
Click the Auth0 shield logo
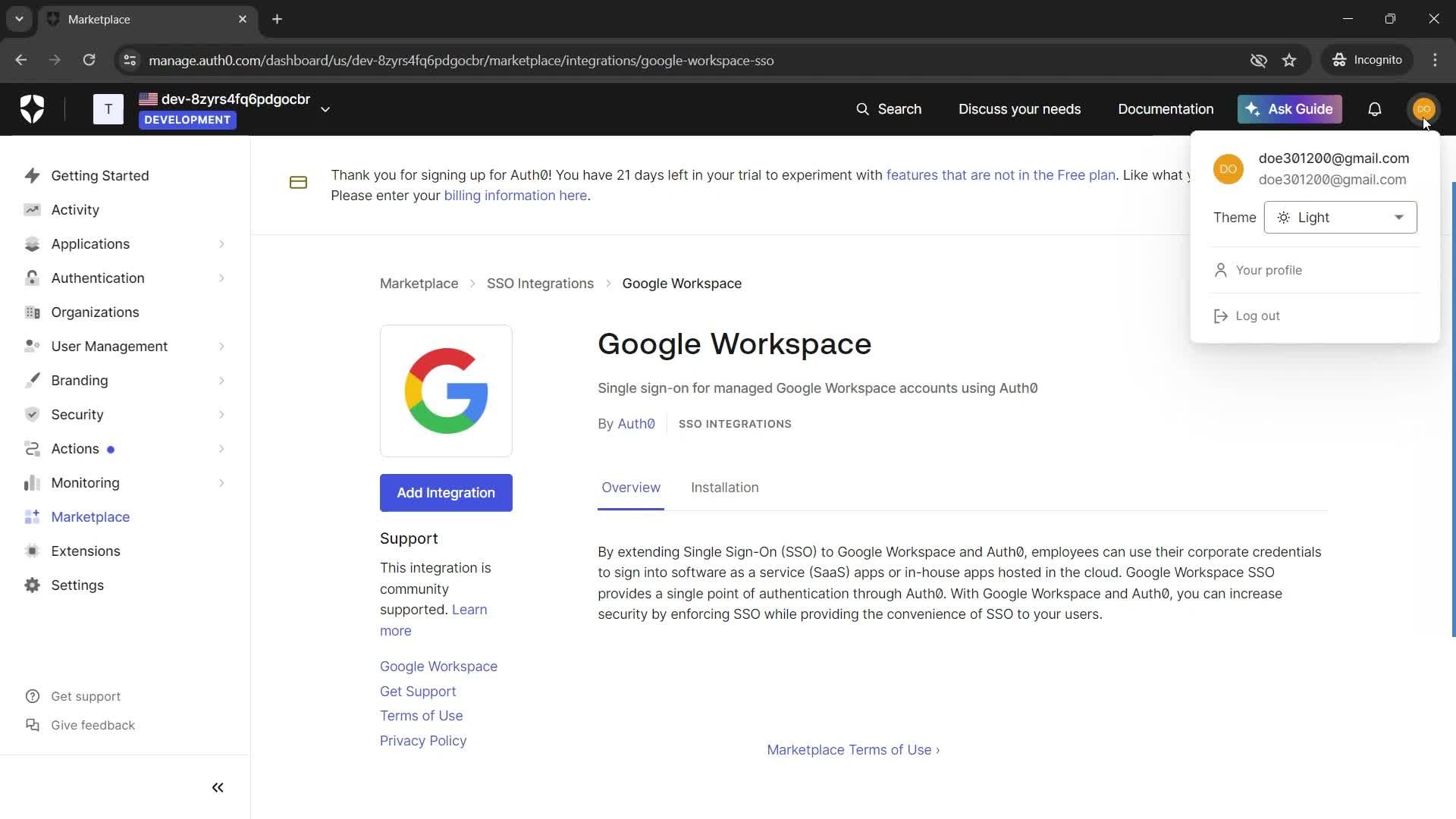32,109
